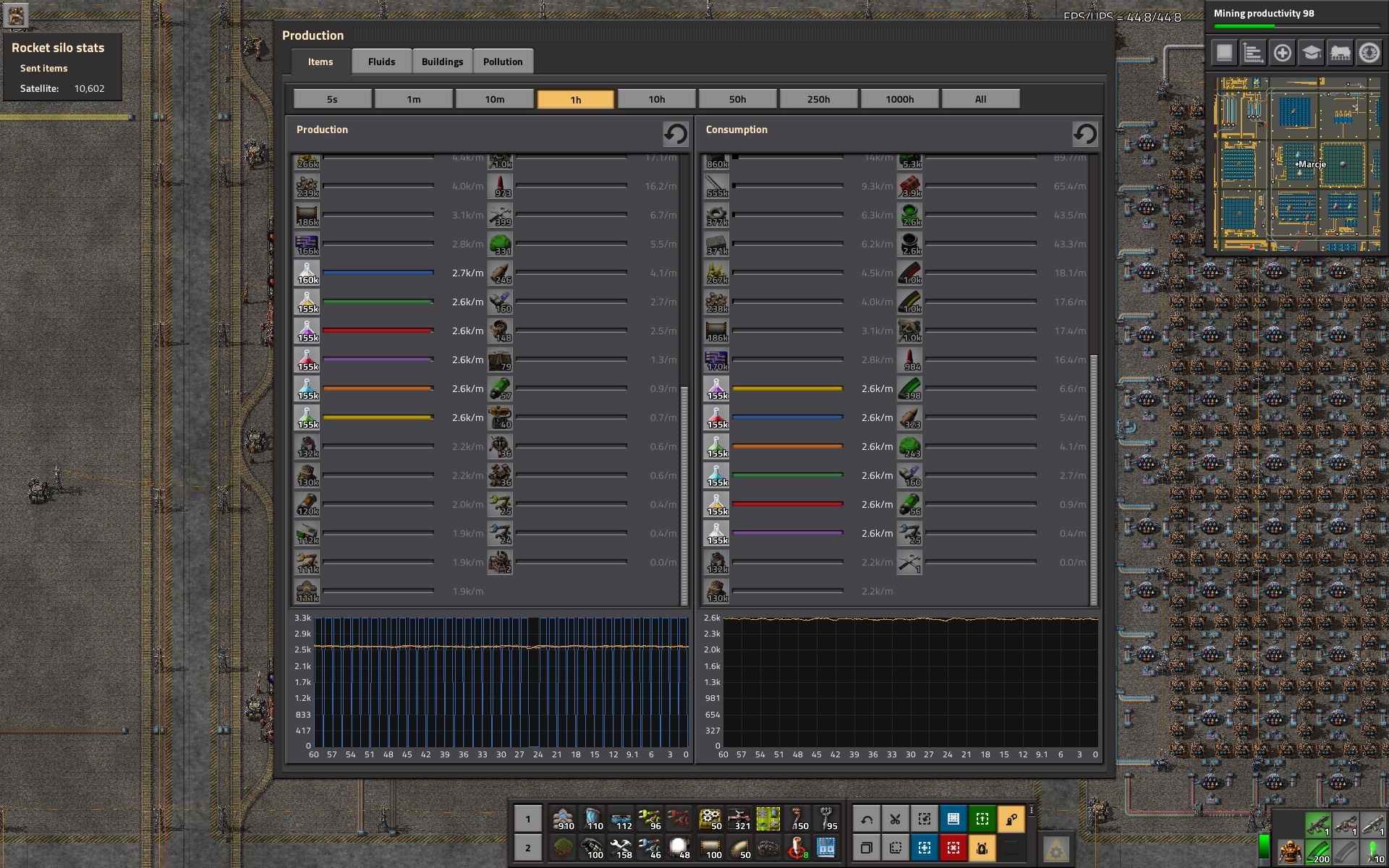
Task: Open the tips graduation cap icon
Action: [1311, 53]
